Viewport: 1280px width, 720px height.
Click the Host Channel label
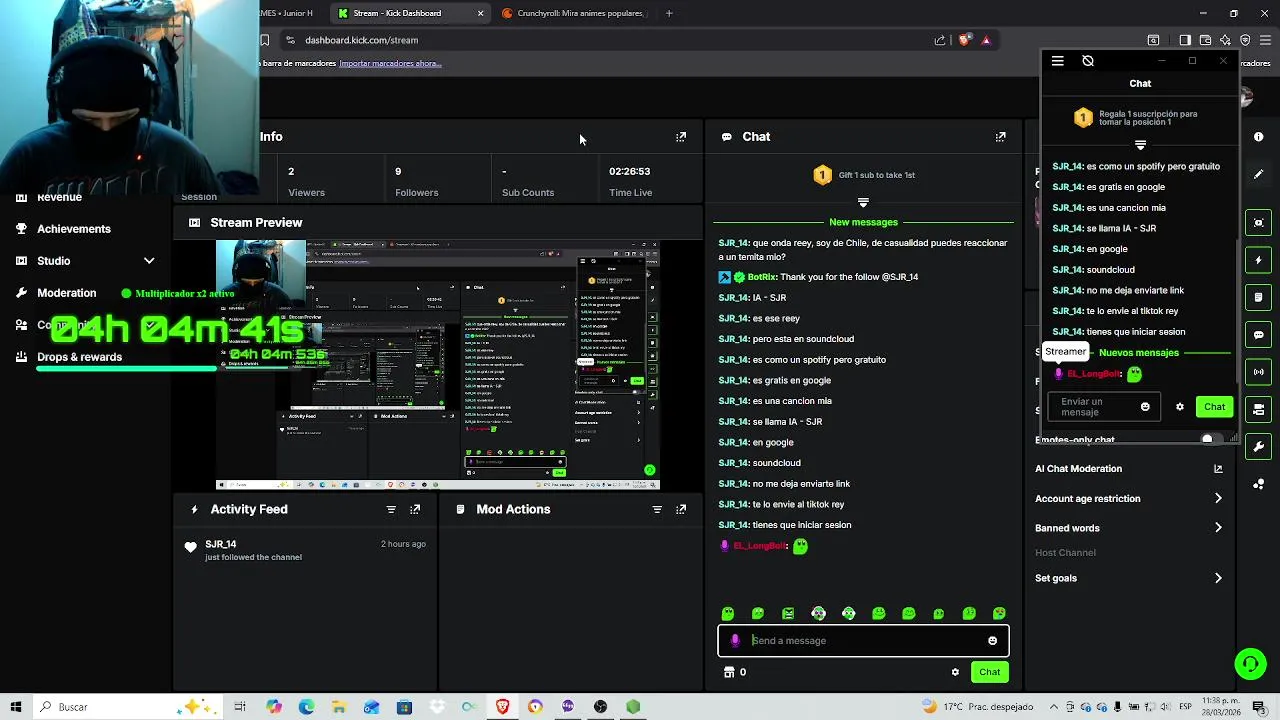click(x=1065, y=553)
